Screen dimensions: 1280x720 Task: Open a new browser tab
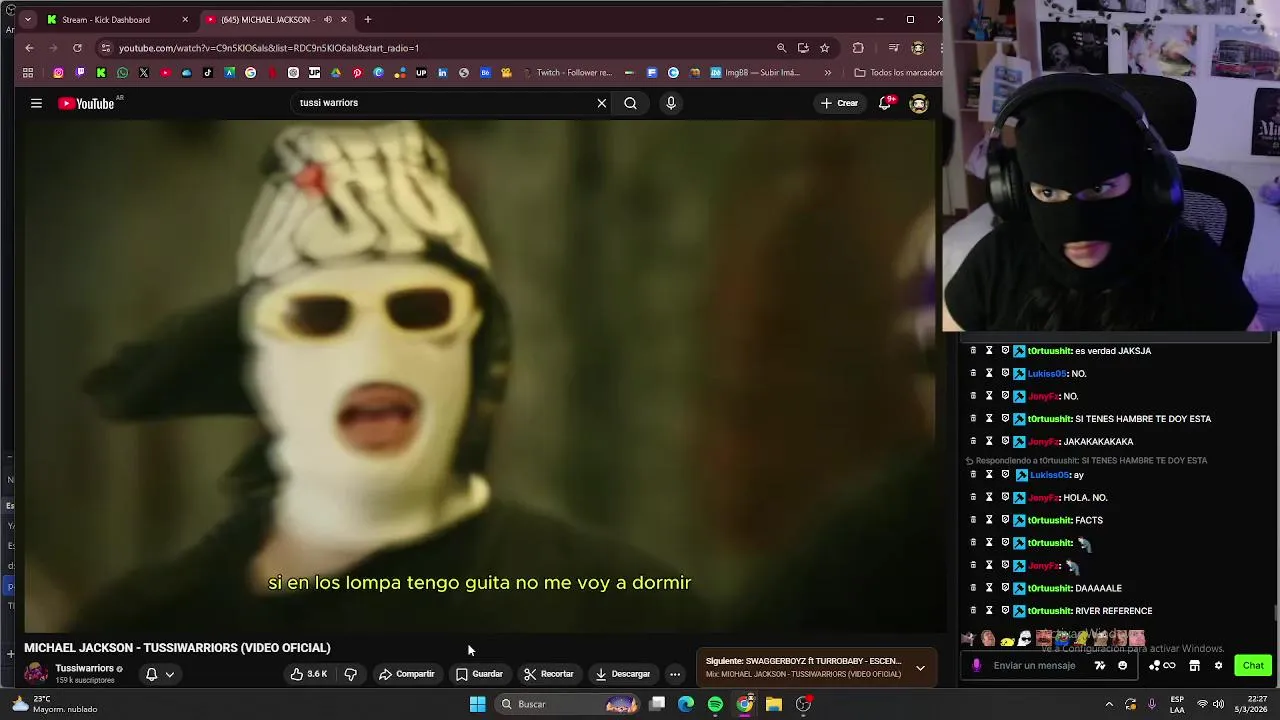(368, 19)
